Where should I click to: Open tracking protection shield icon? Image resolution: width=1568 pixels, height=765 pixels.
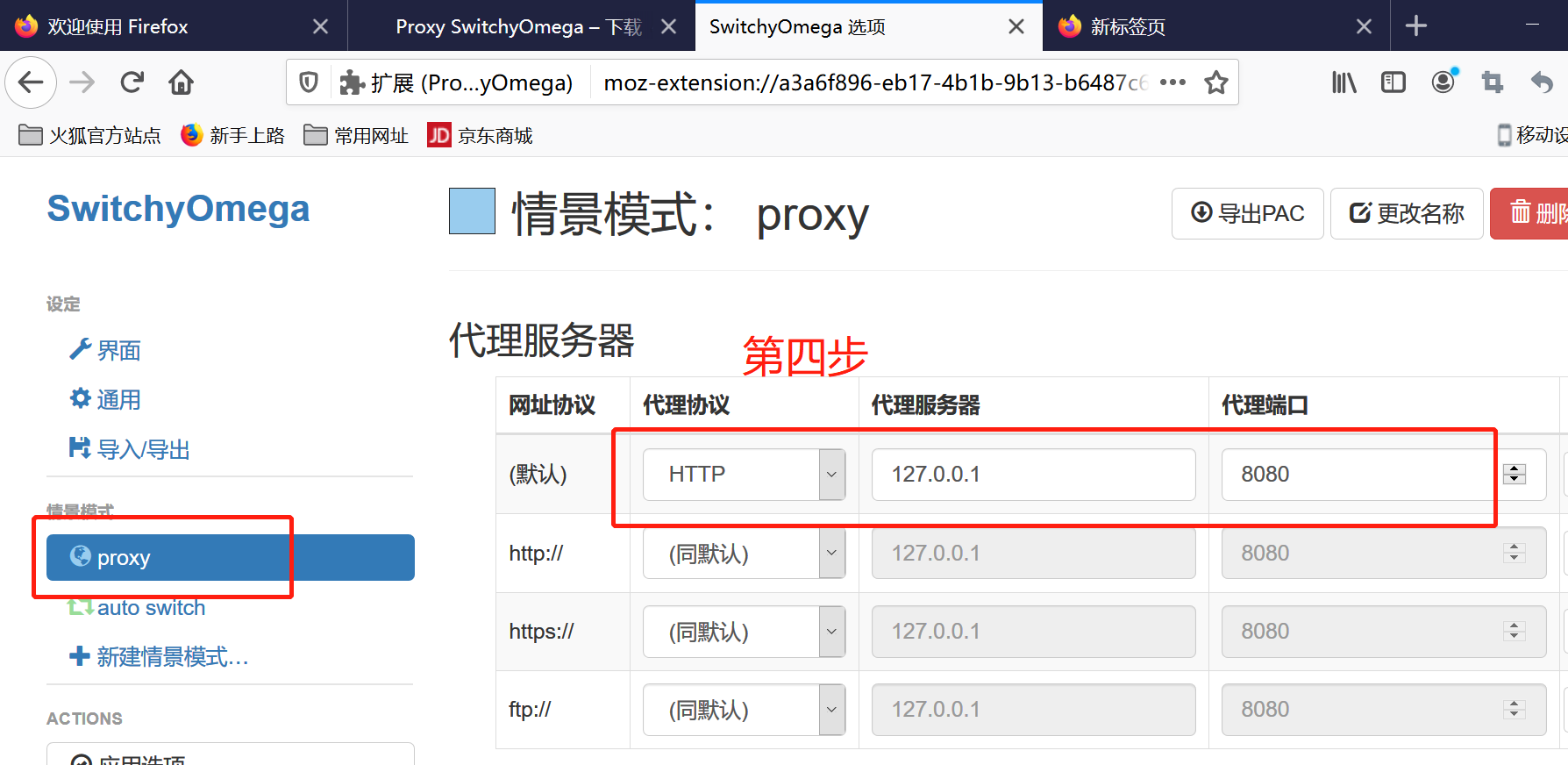tap(309, 82)
